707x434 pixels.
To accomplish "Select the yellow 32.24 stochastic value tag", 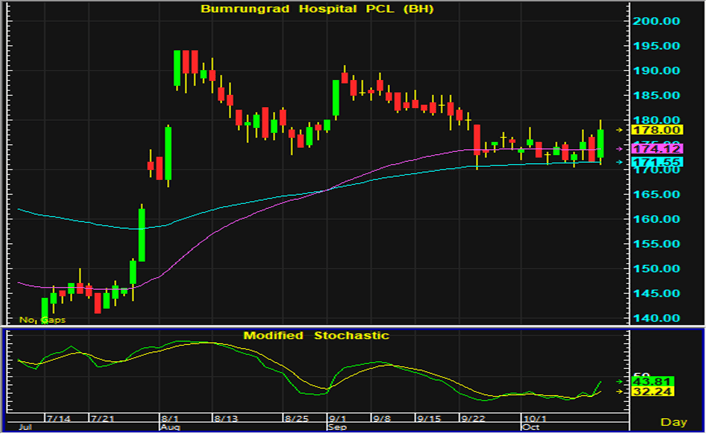I will tap(654, 393).
